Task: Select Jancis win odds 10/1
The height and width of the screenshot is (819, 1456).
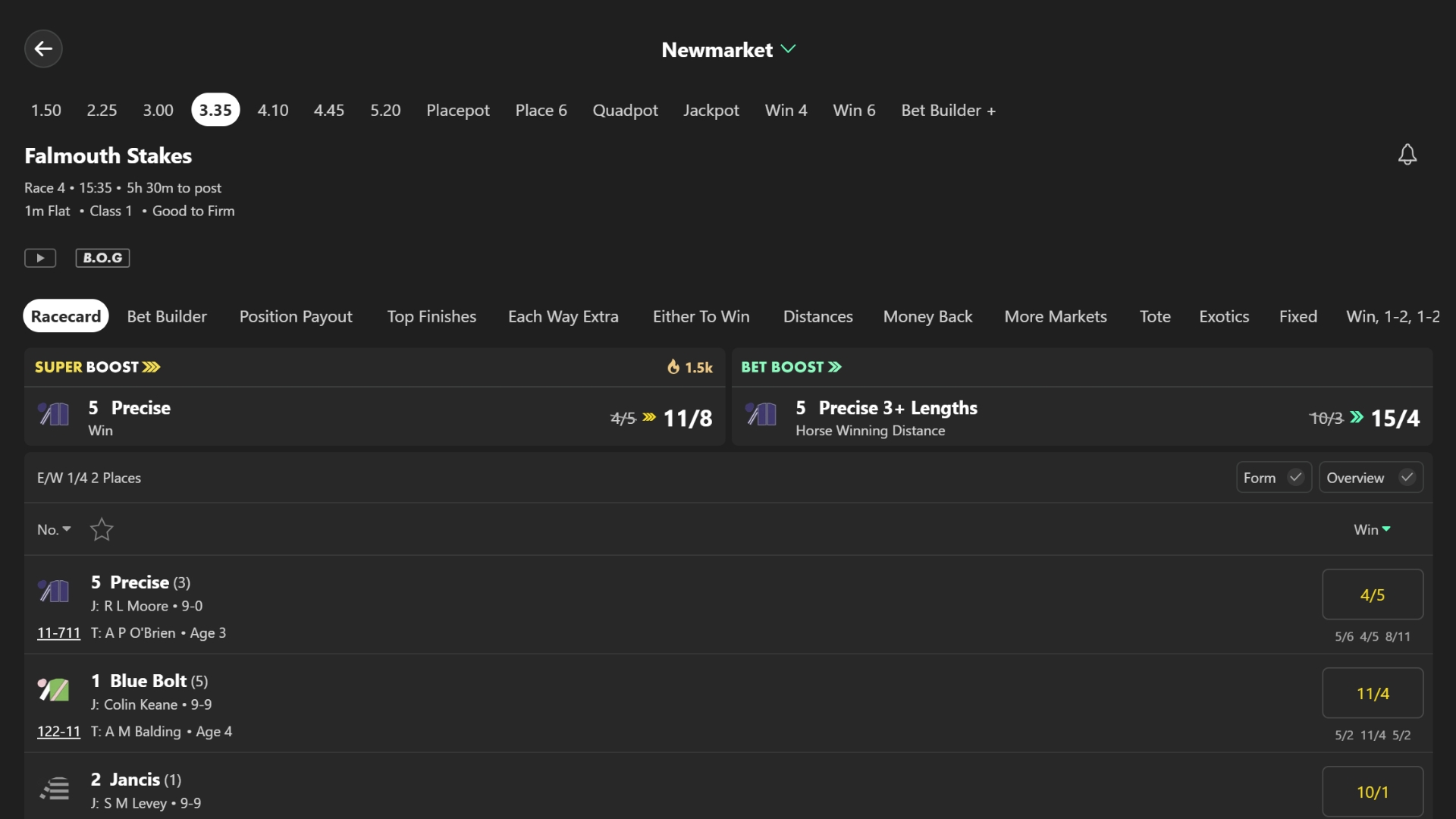Action: [x=1373, y=792]
